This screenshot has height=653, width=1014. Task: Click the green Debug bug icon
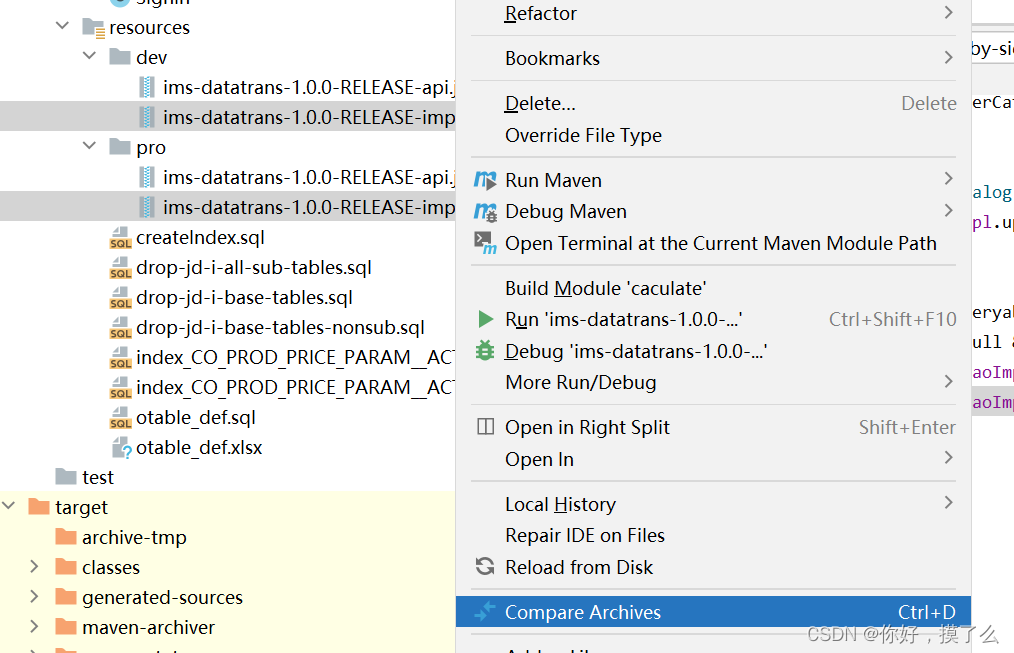point(485,350)
